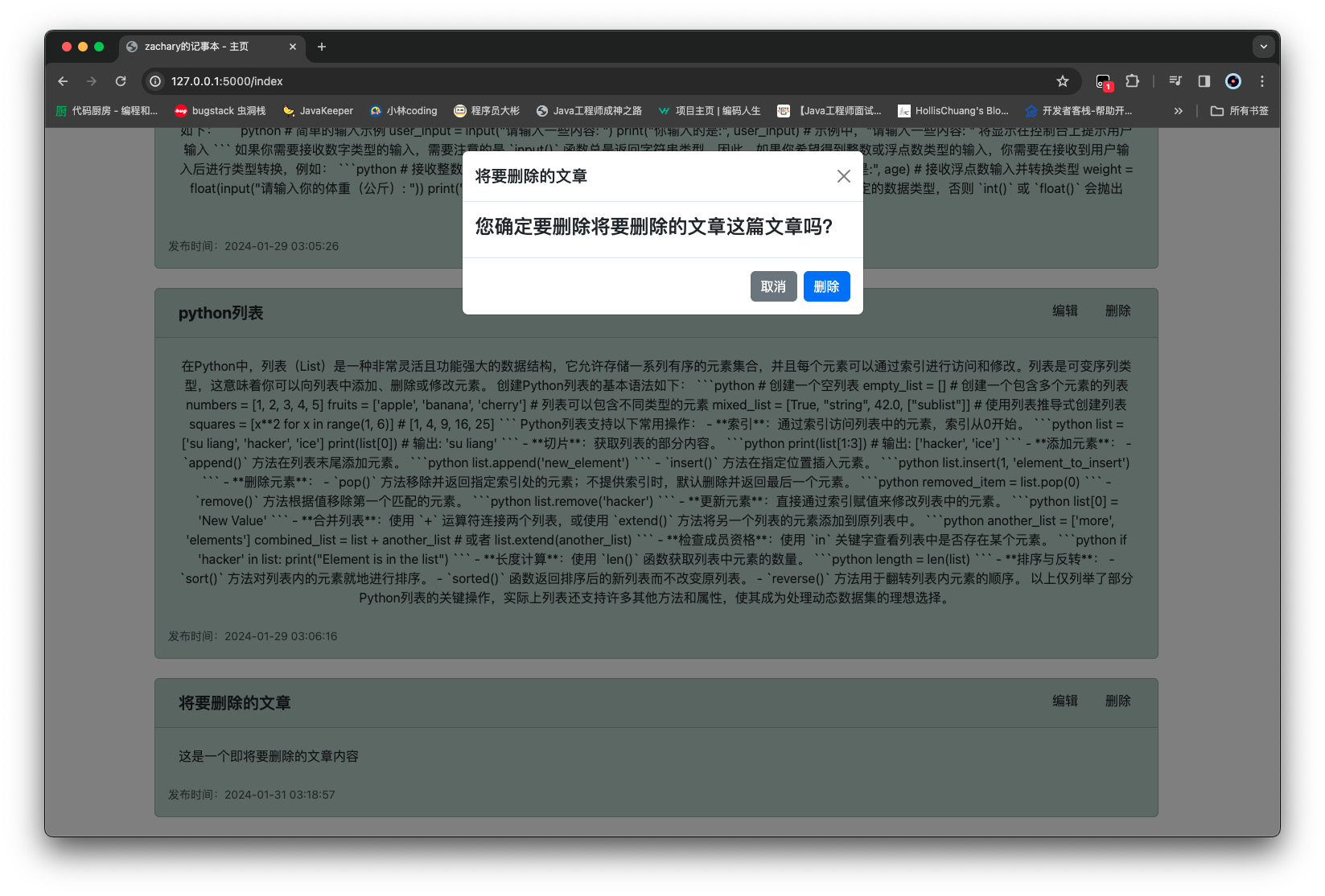This screenshot has height=896, width=1325.
Task: Open the JavaKeeper bookmark
Action: 318,111
